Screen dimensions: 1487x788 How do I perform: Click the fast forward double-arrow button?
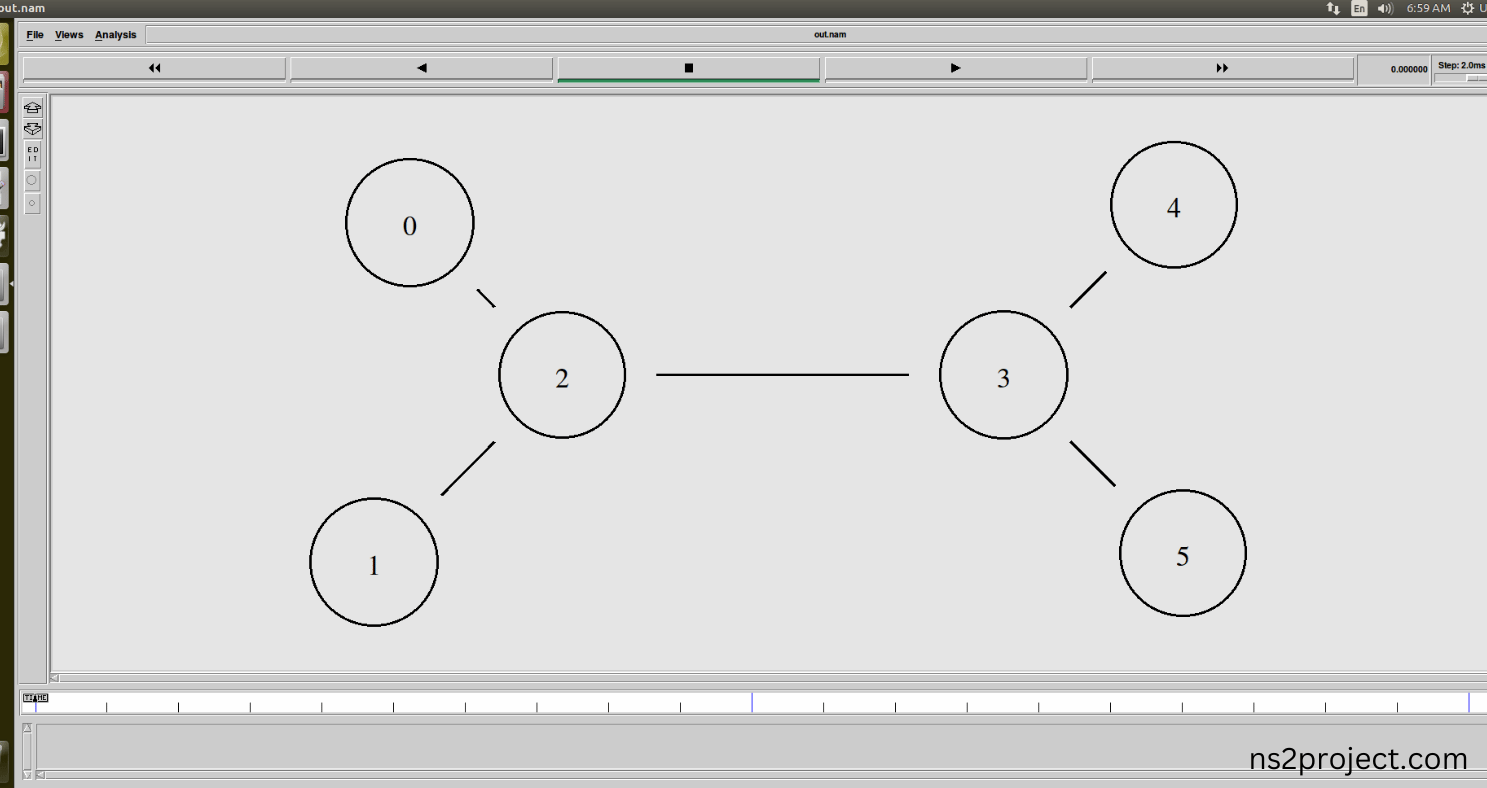pos(1222,68)
